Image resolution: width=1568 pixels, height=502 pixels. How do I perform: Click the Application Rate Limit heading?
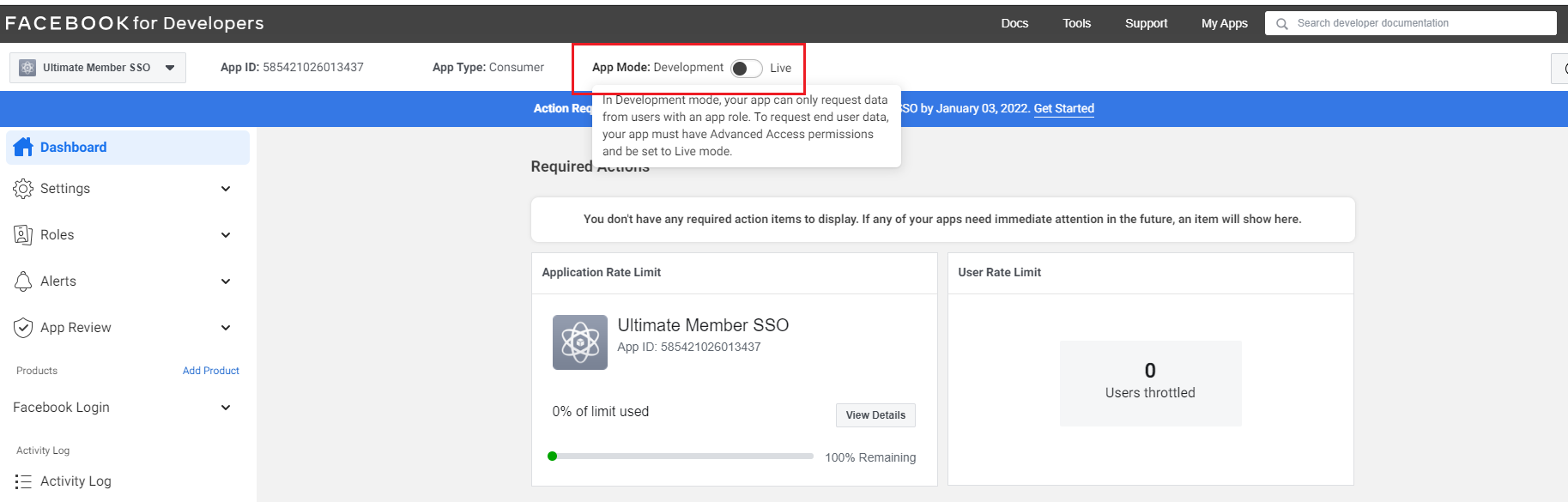(x=601, y=272)
